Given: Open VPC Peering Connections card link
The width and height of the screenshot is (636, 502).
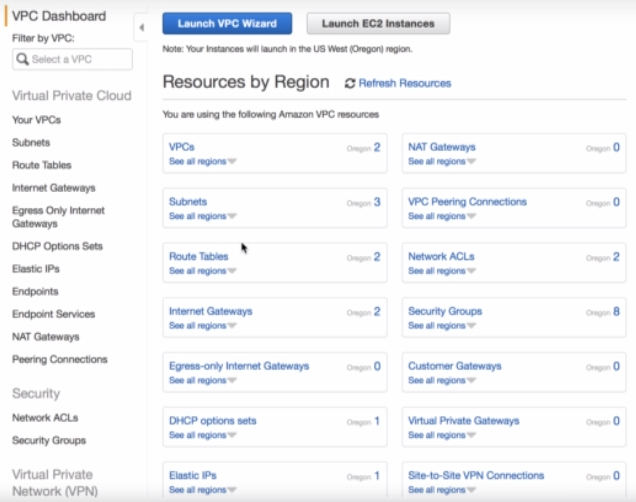Looking at the screenshot, I should [468, 202].
